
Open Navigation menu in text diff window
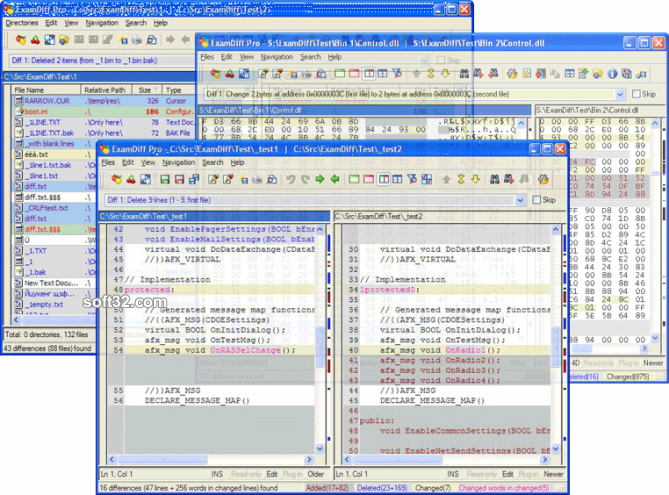coord(178,163)
